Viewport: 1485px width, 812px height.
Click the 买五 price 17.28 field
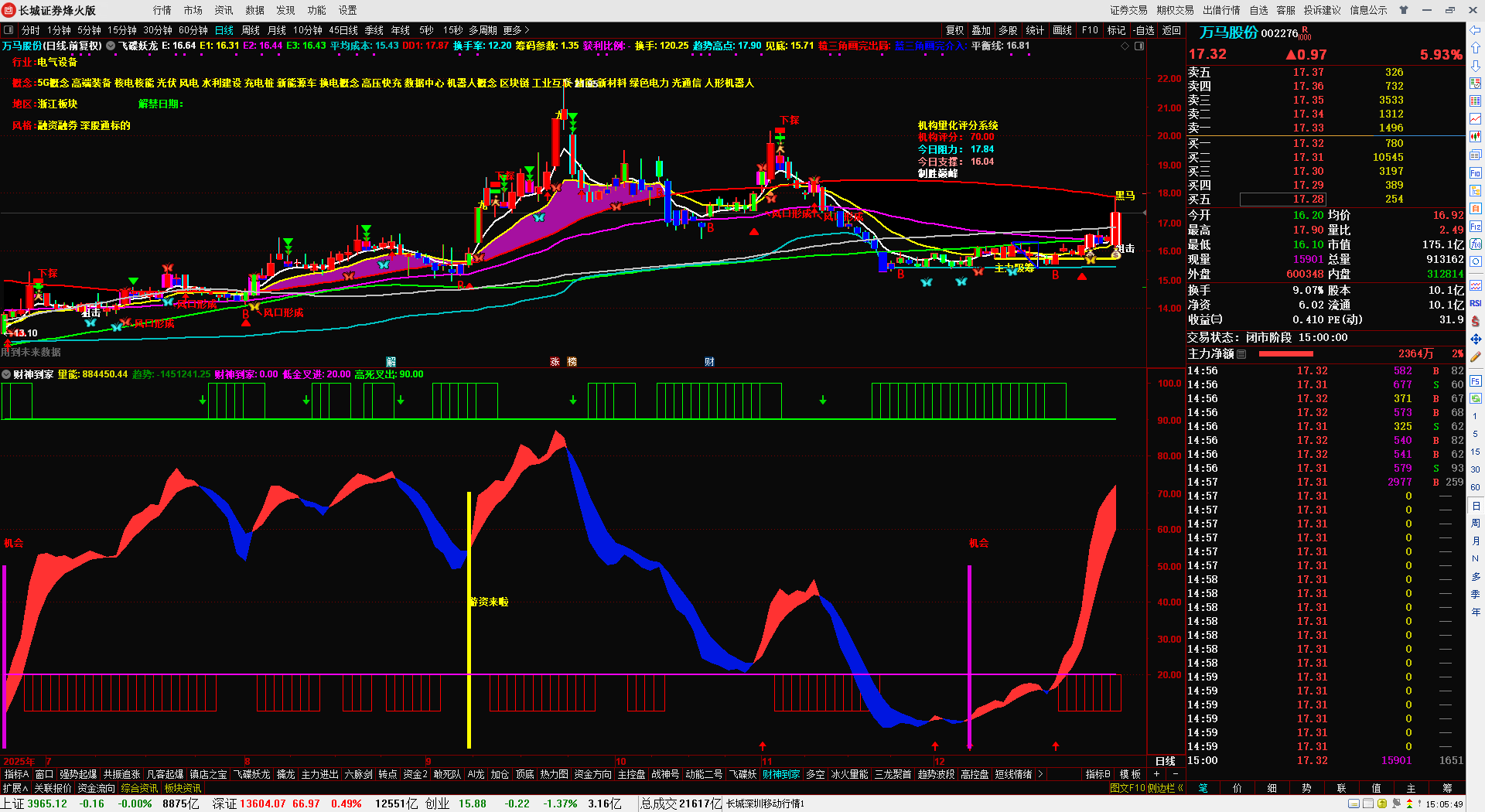tap(1283, 200)
